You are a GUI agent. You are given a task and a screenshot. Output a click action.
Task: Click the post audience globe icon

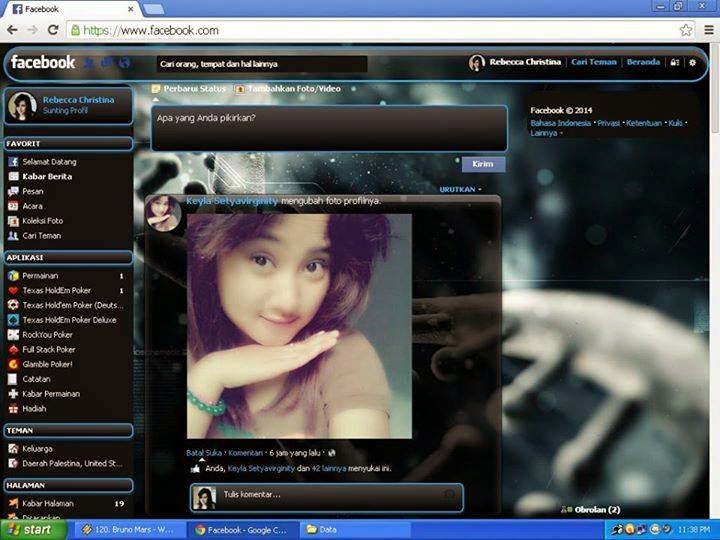332,453
